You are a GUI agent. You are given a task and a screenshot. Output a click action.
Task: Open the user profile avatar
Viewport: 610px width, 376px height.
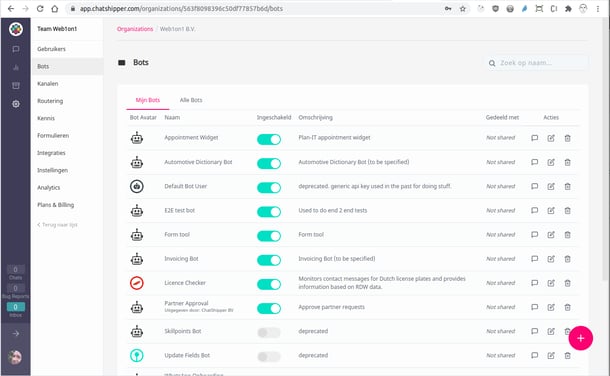point(15,357)
